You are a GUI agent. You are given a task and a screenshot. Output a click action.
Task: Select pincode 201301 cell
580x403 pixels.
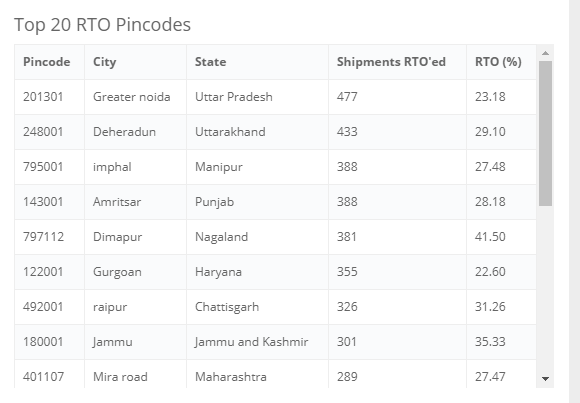click(49, 97)
